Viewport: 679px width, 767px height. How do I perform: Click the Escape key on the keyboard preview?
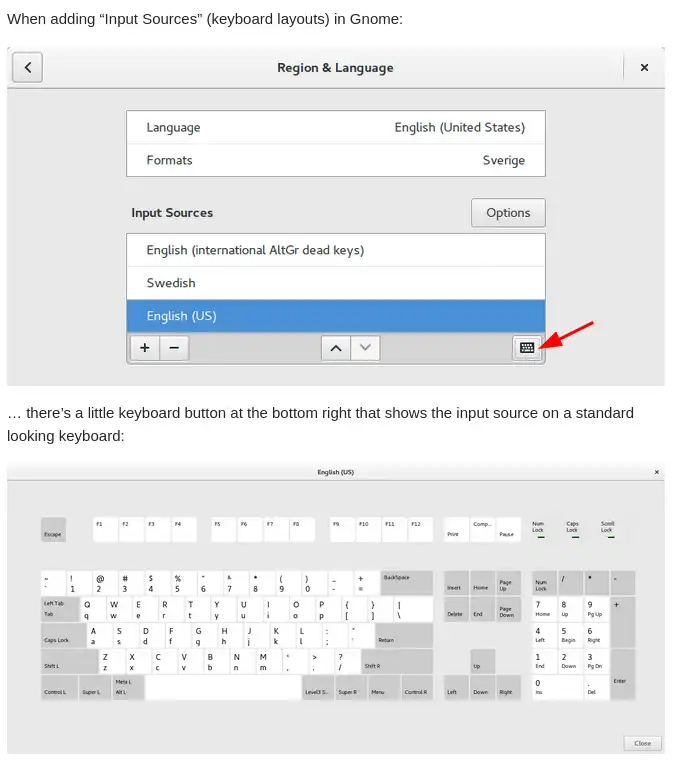[x=53, y=530]
